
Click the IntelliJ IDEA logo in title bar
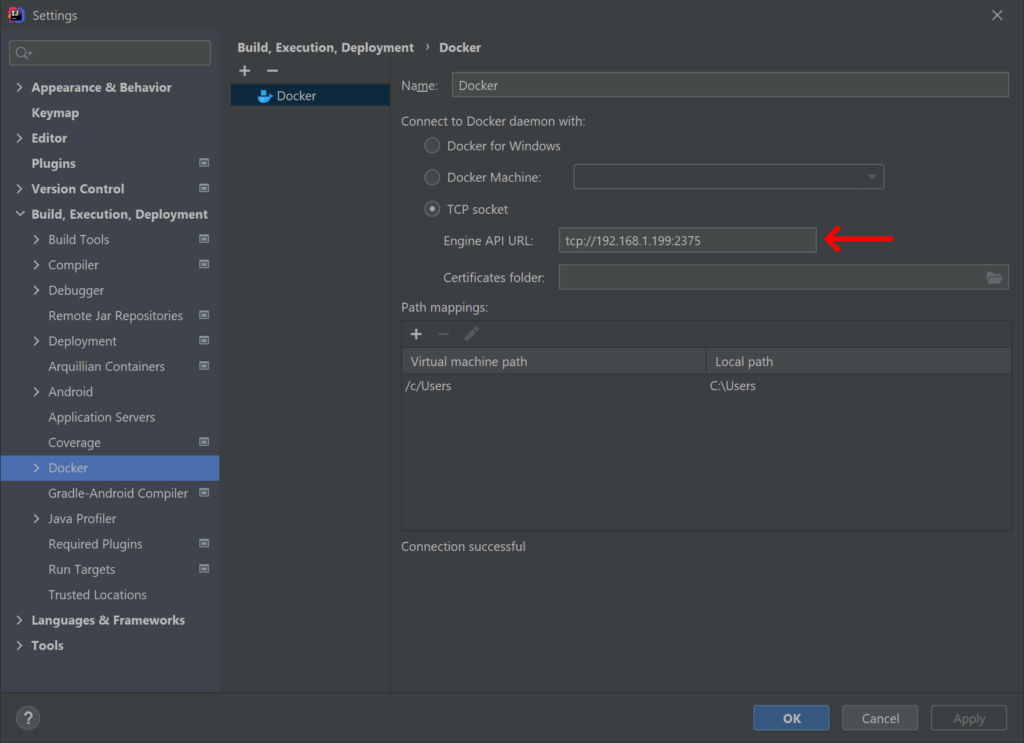point(16,14)
